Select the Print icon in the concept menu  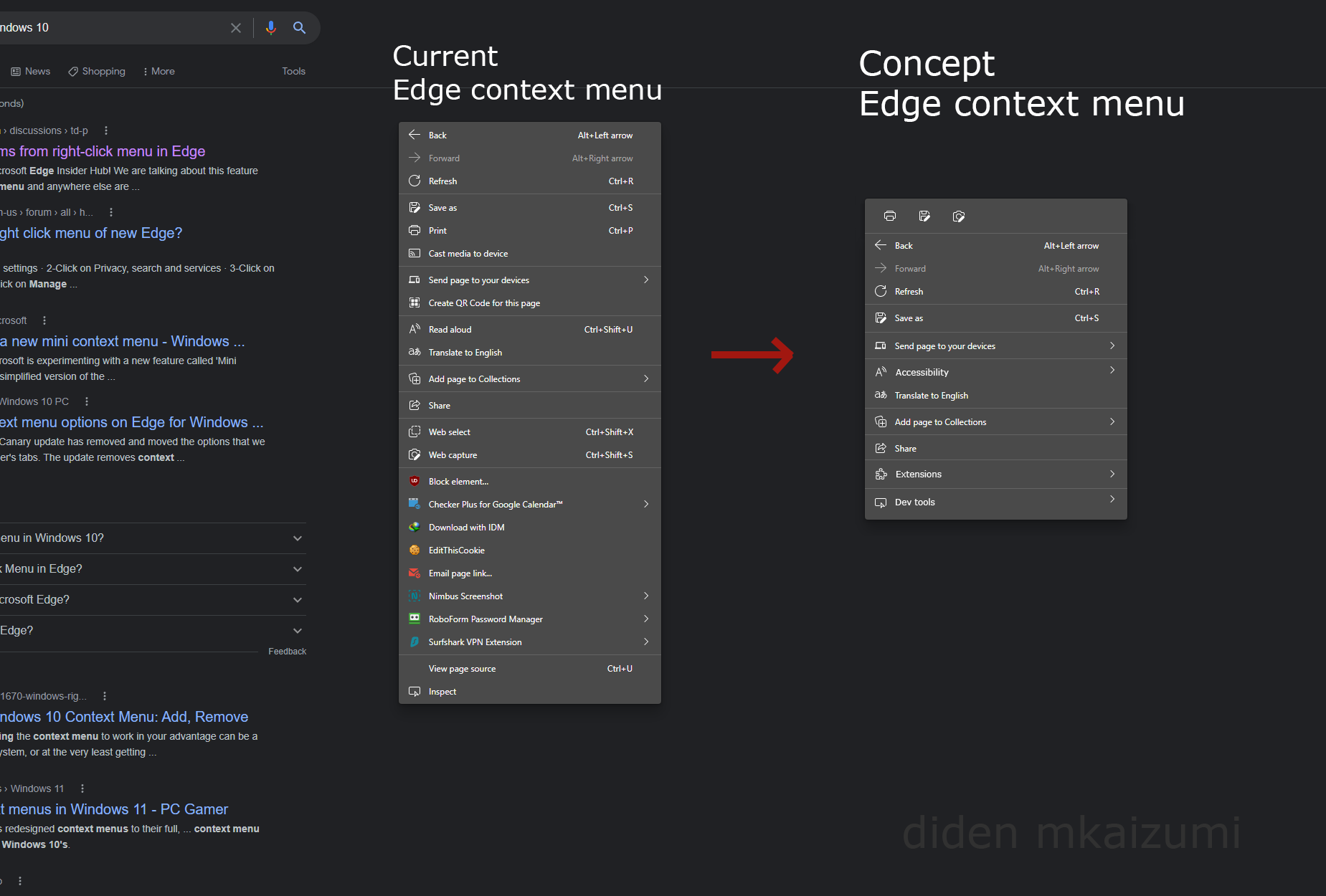[x=889, y=216]
